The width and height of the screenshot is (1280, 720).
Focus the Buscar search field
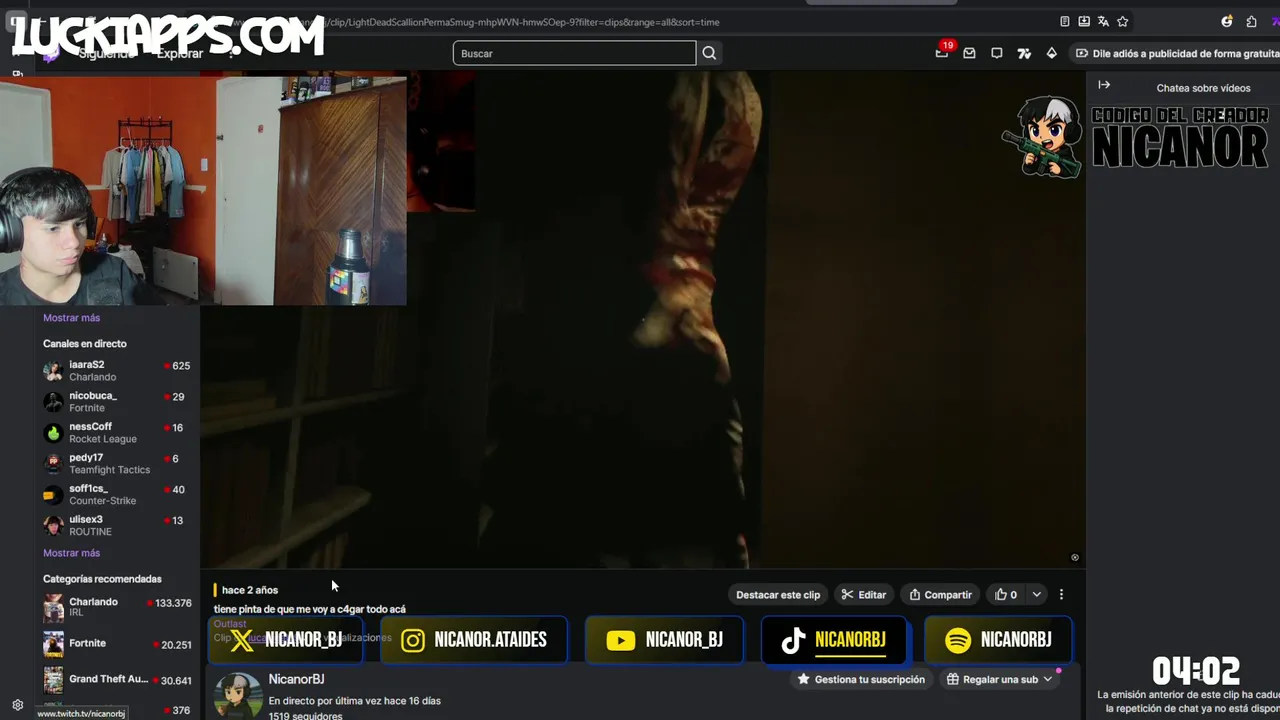[574, 53]
